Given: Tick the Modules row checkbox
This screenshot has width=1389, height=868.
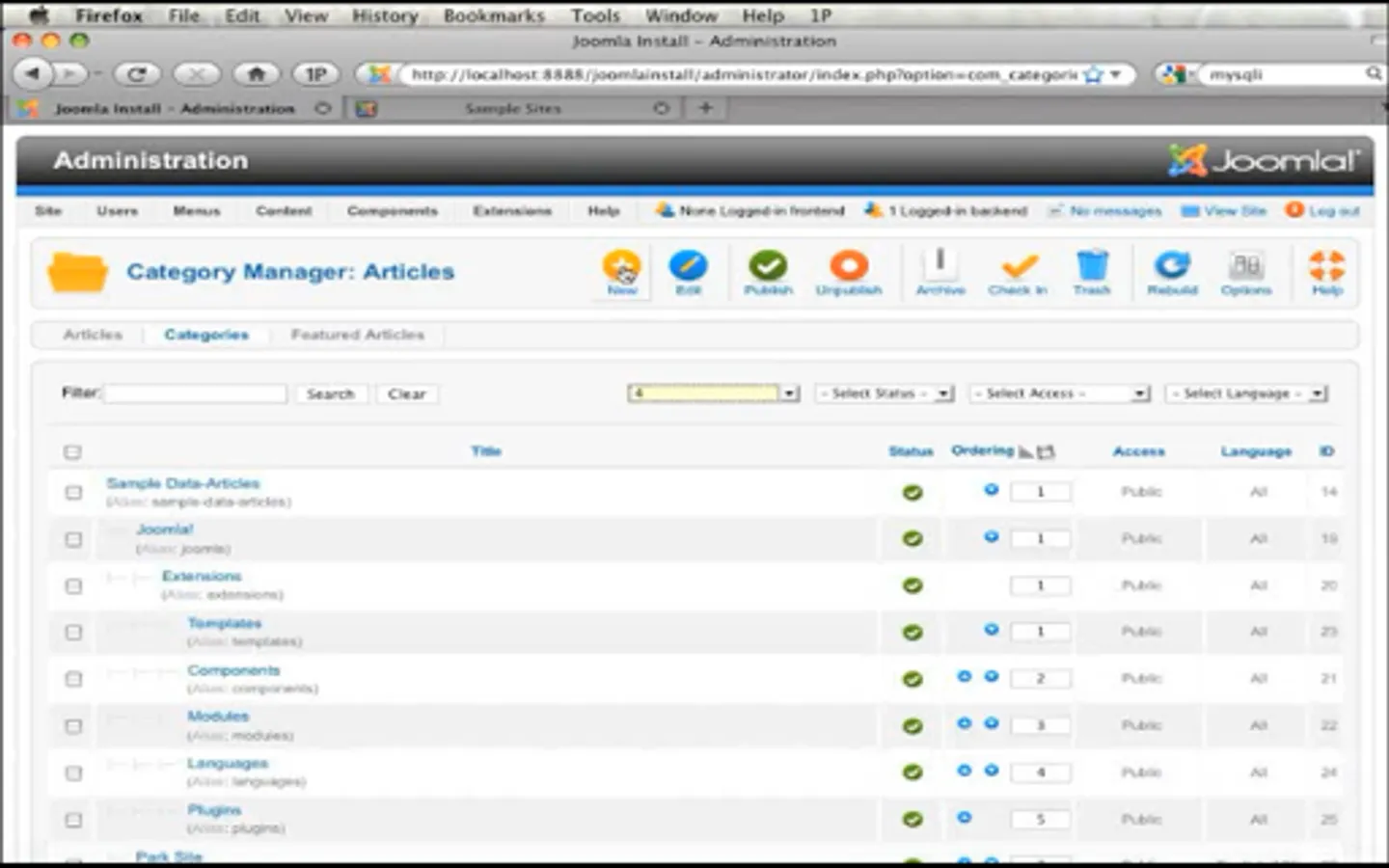Looking at the screenshot, I should [73, 726].
